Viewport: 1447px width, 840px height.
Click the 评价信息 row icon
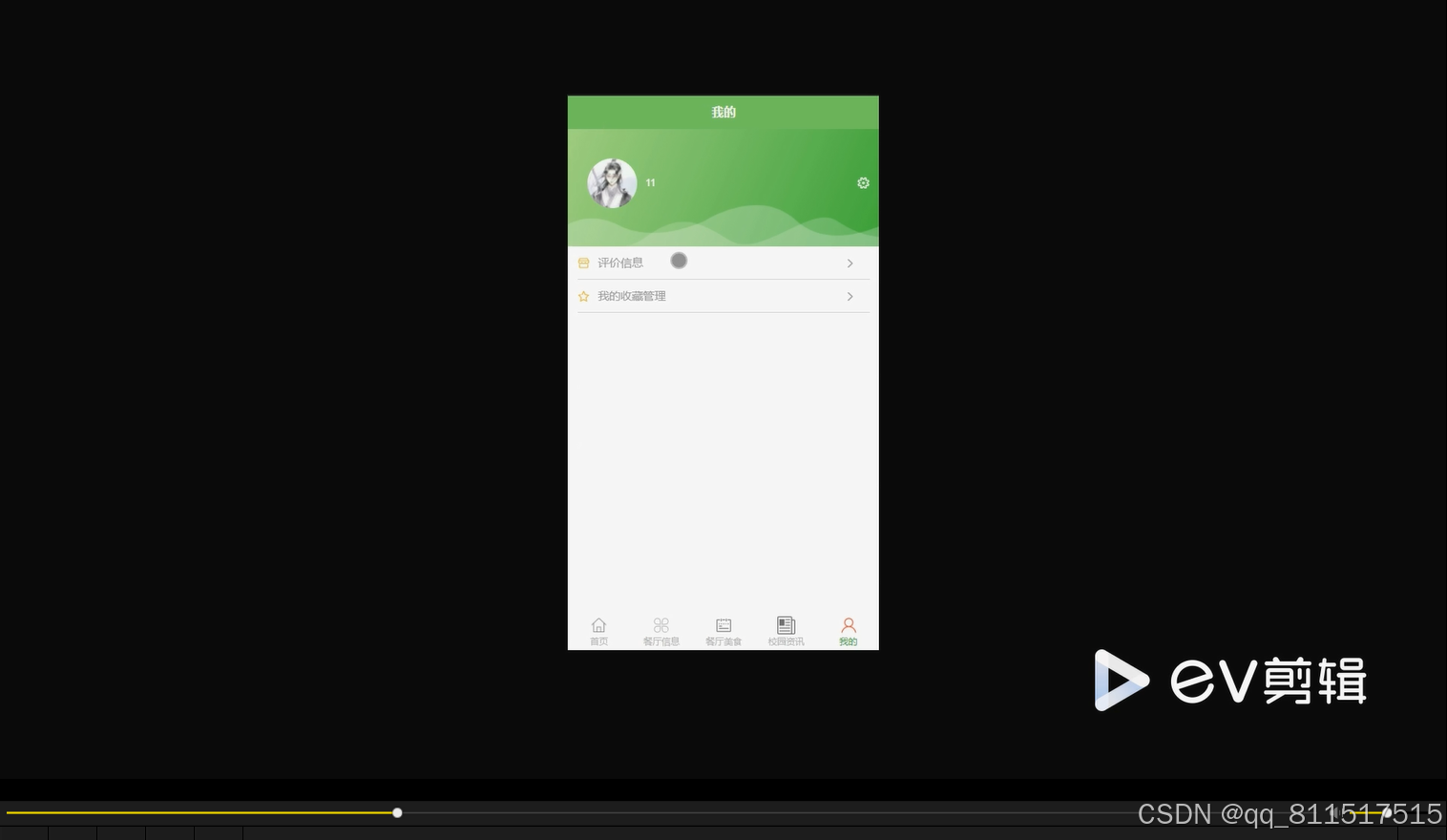[x=583, y=263]
